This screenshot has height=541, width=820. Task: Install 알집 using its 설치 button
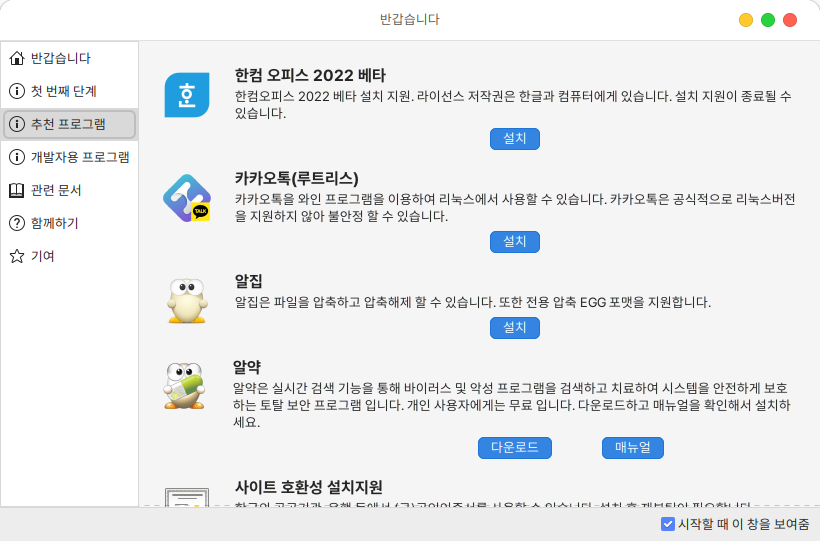[x=514, y=327]
